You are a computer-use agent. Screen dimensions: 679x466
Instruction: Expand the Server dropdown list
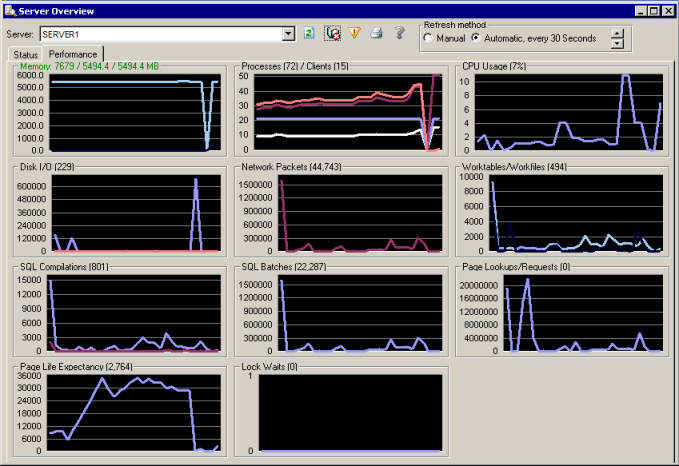pyautogui.click(x=289, y=34)
